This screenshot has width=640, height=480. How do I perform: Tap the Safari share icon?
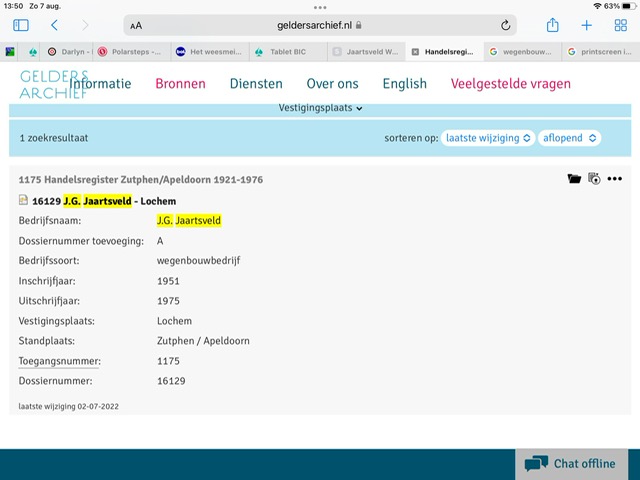[x=552, y=25]
